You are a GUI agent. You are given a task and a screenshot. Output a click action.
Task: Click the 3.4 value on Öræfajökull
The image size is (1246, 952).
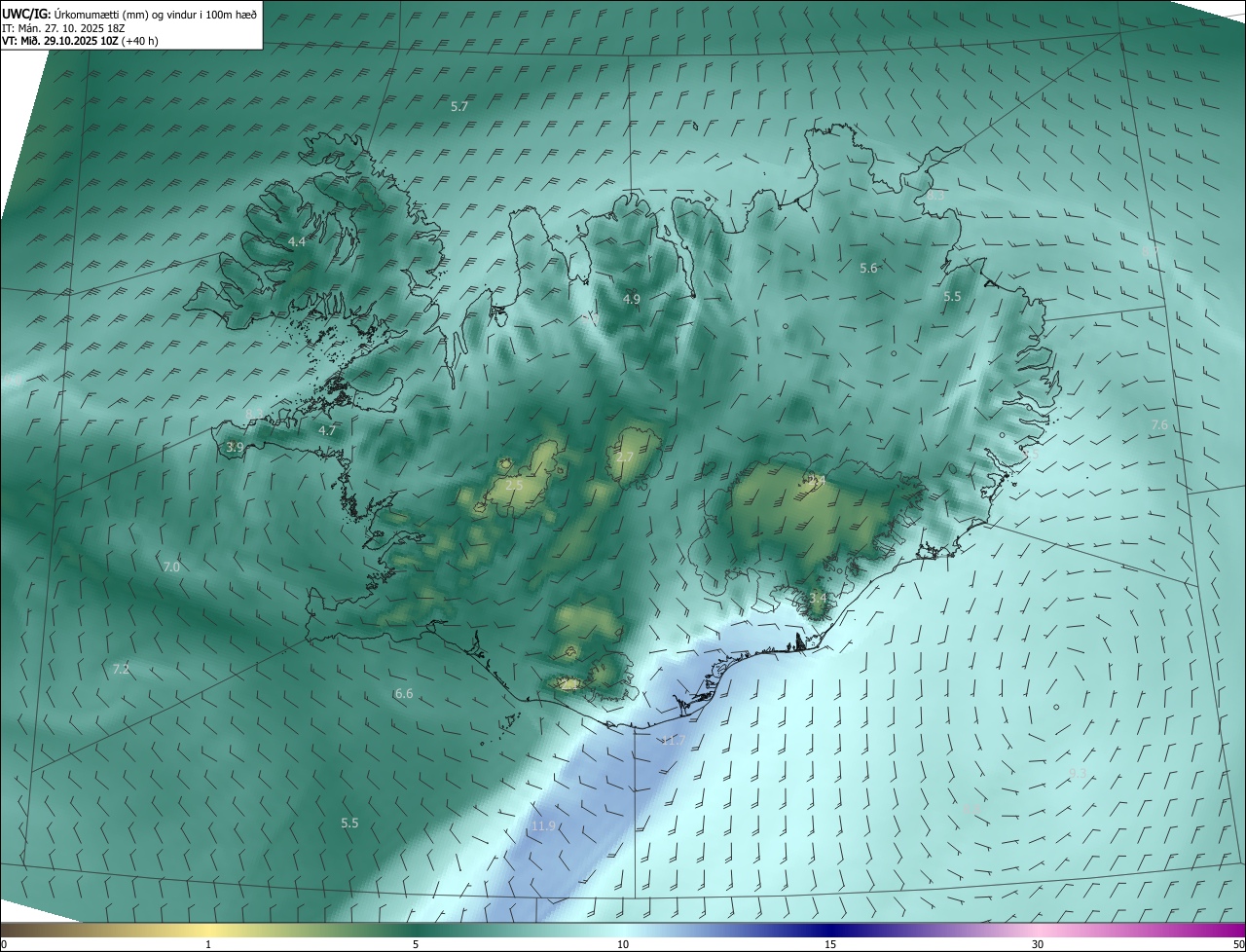coord(818,597)
